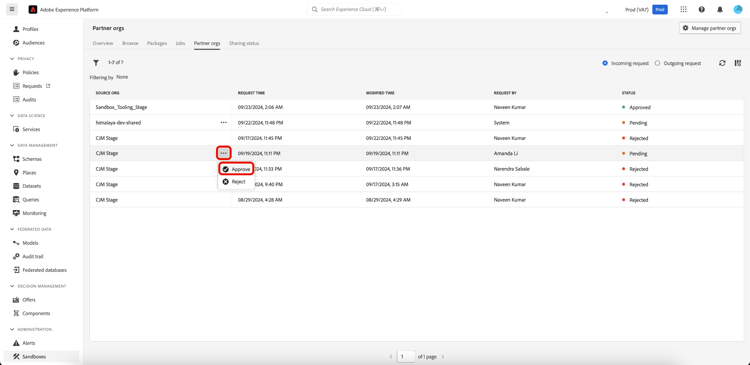Open the Prod sandbox selector
This screenshot has width=750, height=365.
point(660,9)
